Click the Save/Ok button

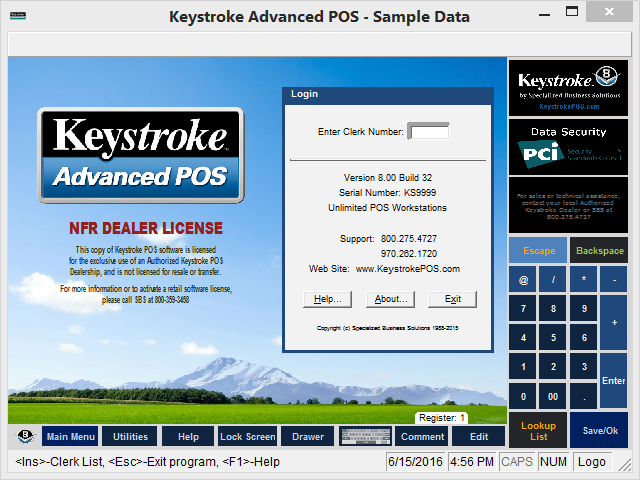click(599, 430)
